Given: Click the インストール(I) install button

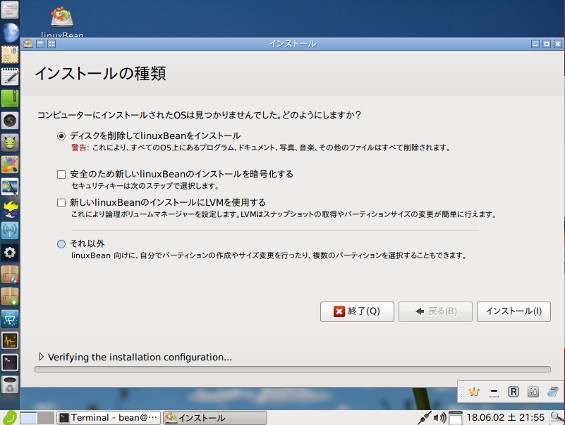Looking at the screenshot, I should [x=514, y=311].
